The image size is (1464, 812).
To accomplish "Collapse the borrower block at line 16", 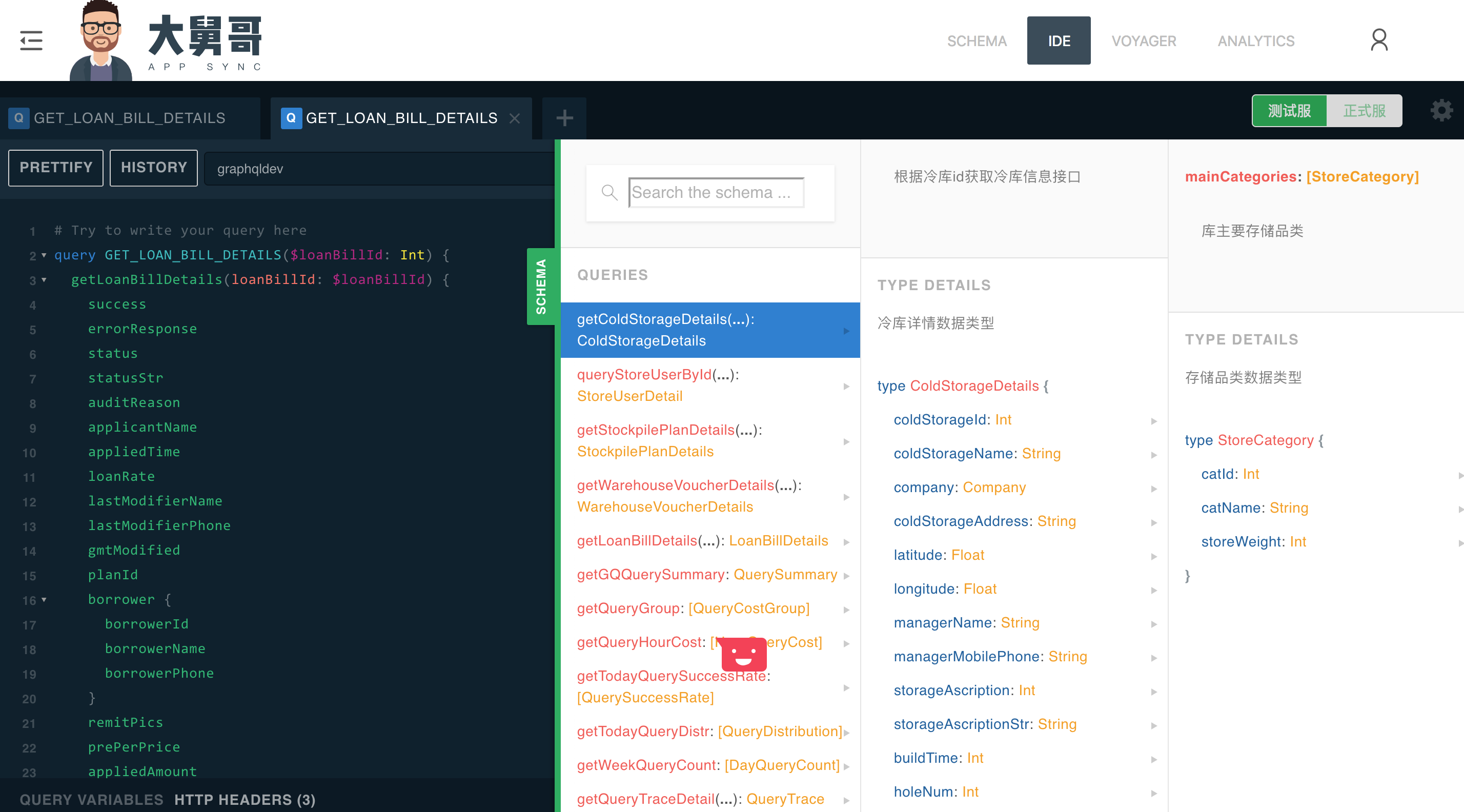I will (45, 601).
